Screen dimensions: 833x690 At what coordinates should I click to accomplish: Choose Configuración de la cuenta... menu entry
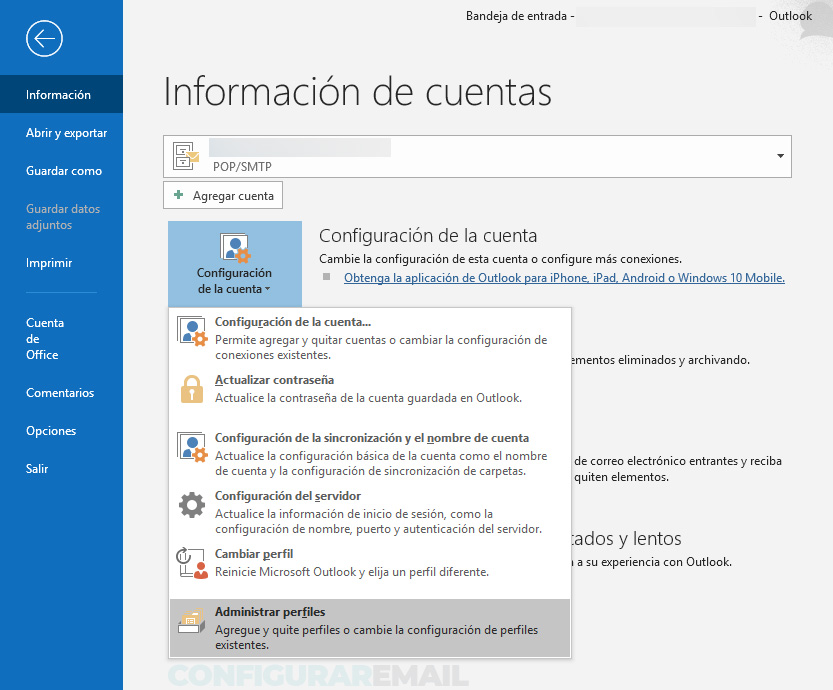(x=370, y=338)
